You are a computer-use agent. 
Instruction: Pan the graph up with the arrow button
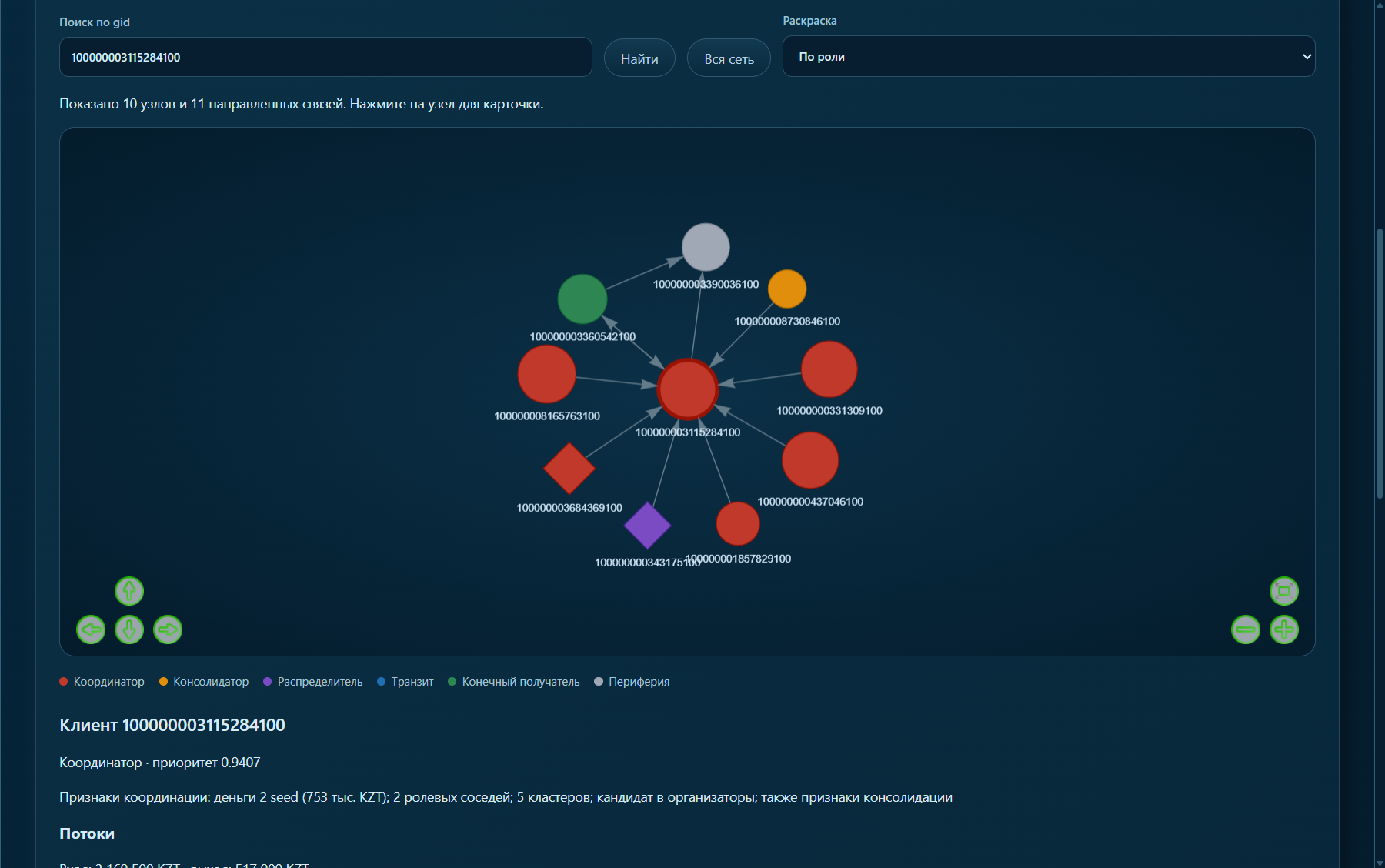(129, 591)
